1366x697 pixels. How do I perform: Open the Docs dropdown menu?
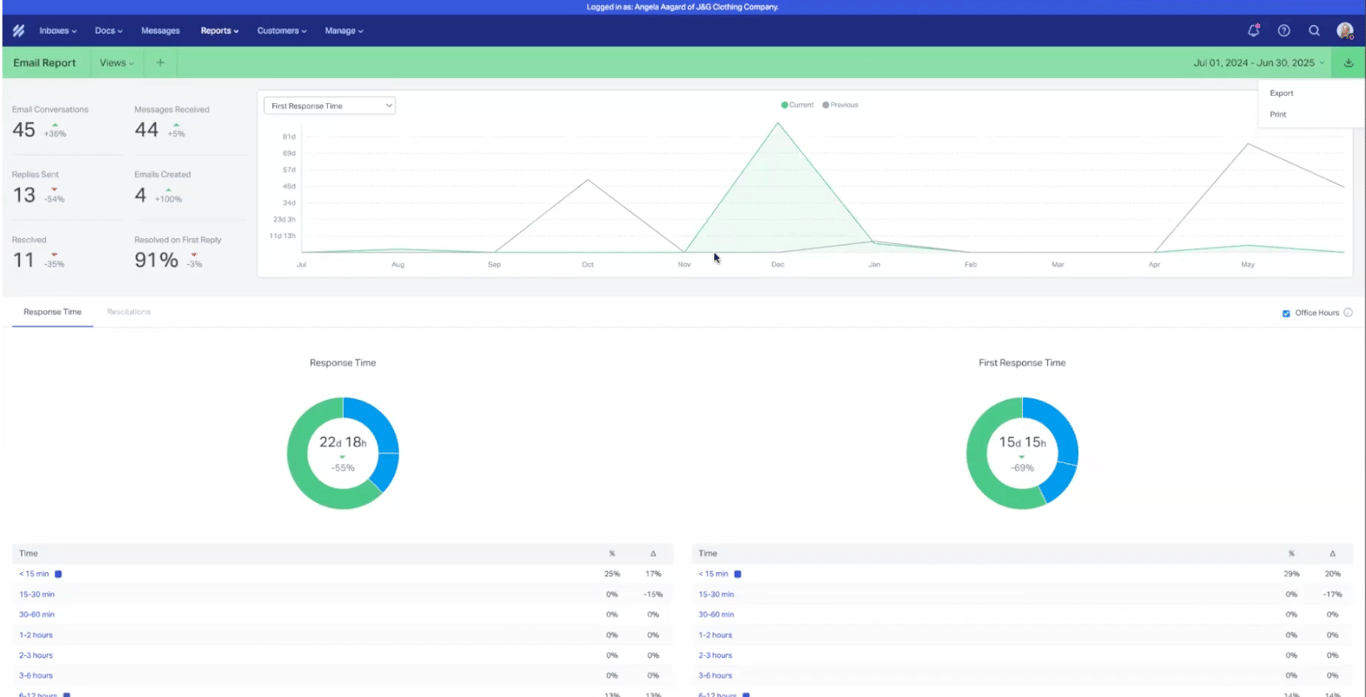tap(109, 31)
